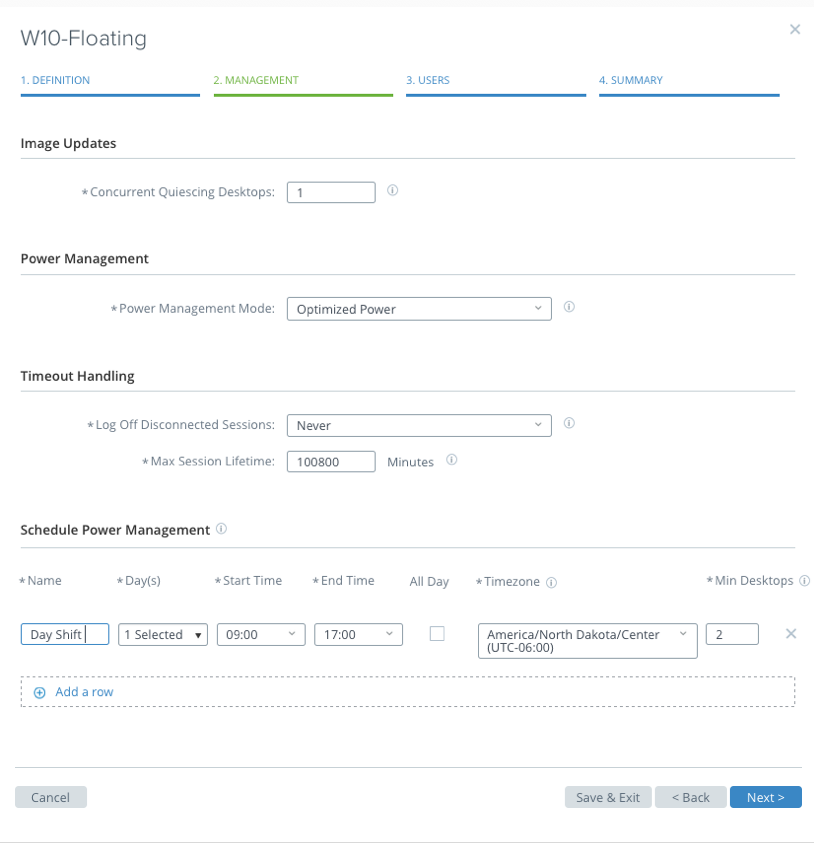Image resolution: width=814 pixels, height=843 pixels.
Task: Open the Day(s) selection dropdown
Action: [164, 634]
